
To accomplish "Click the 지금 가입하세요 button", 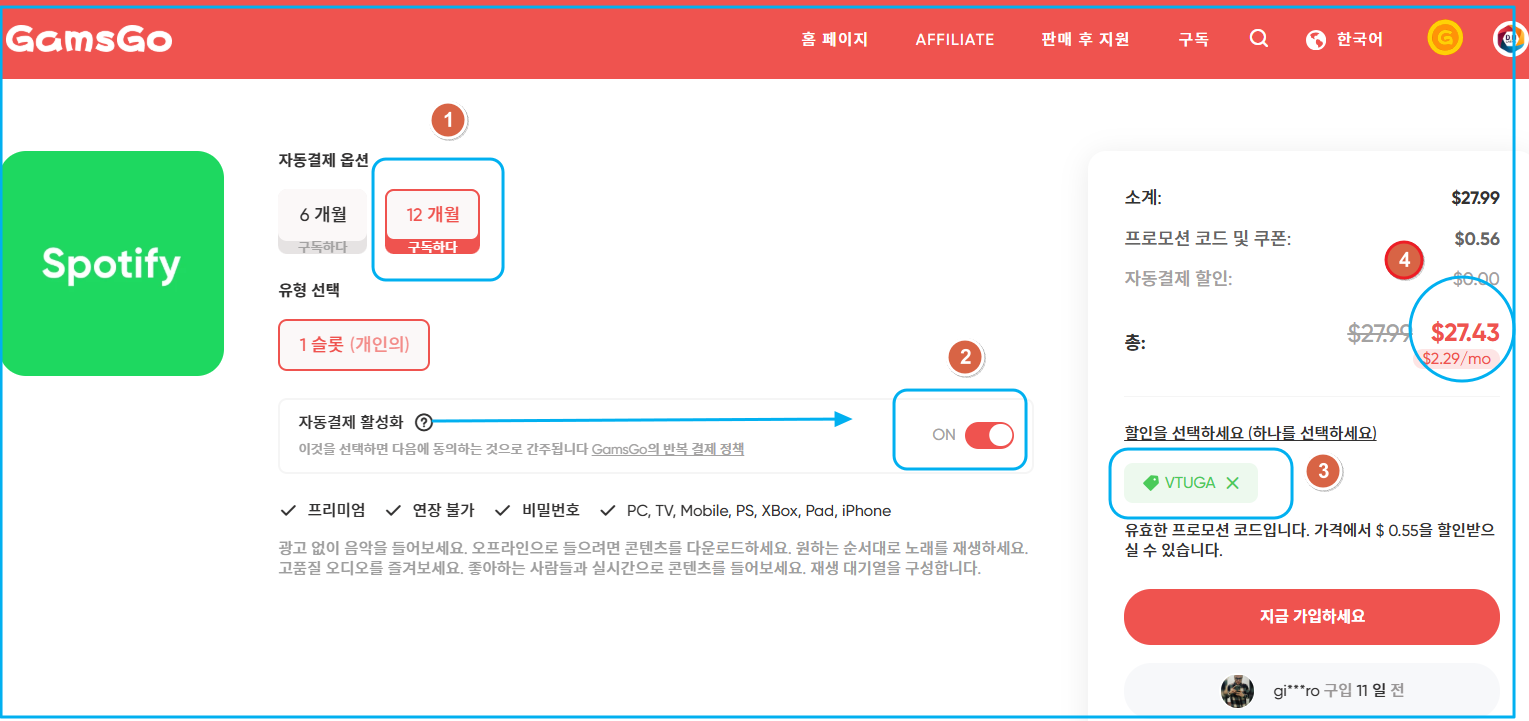I will coord(1312,616).
